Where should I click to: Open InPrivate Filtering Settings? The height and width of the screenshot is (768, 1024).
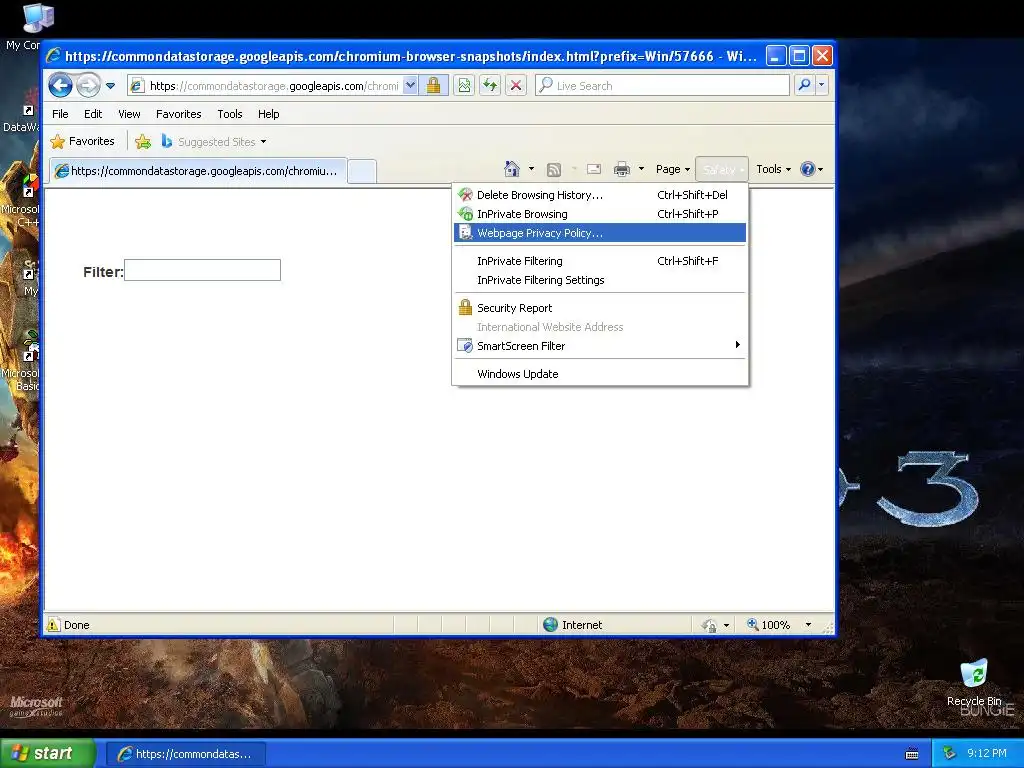coord(600,280)
